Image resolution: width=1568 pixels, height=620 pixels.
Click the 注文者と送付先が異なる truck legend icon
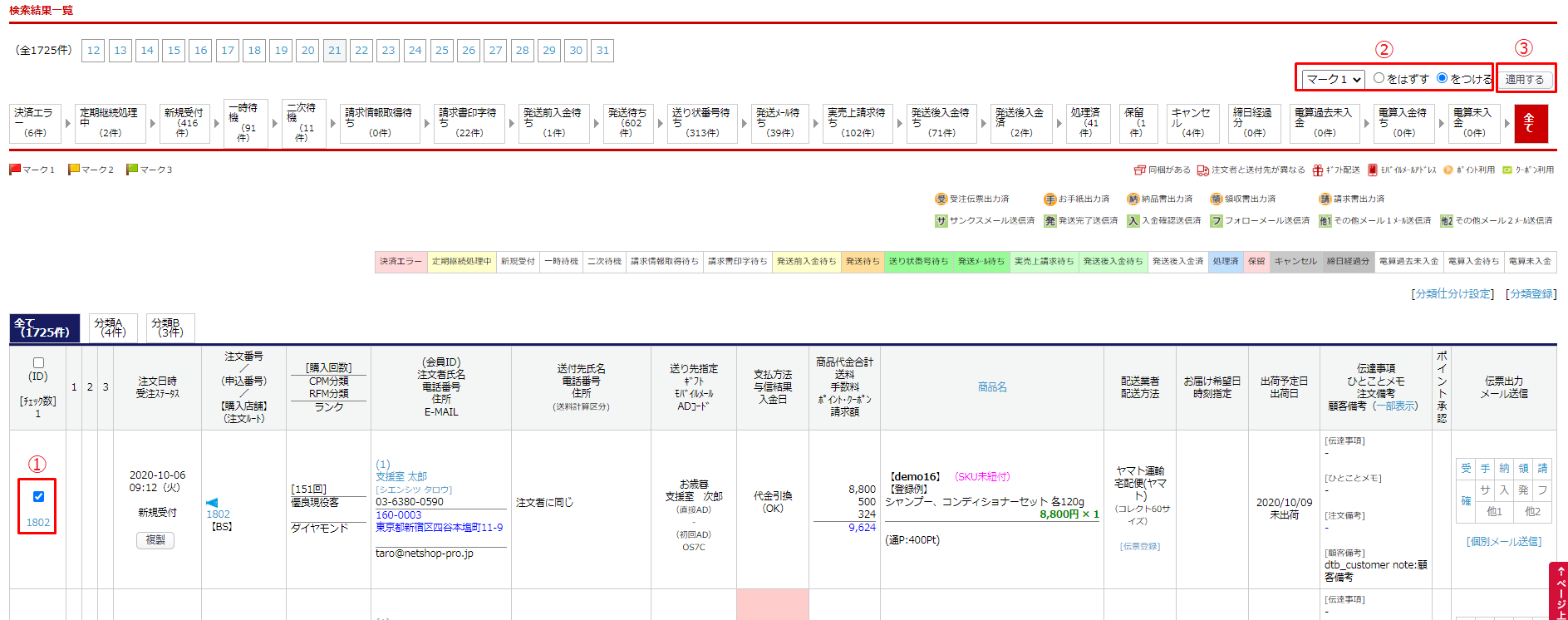click(x=1203, y=170)
